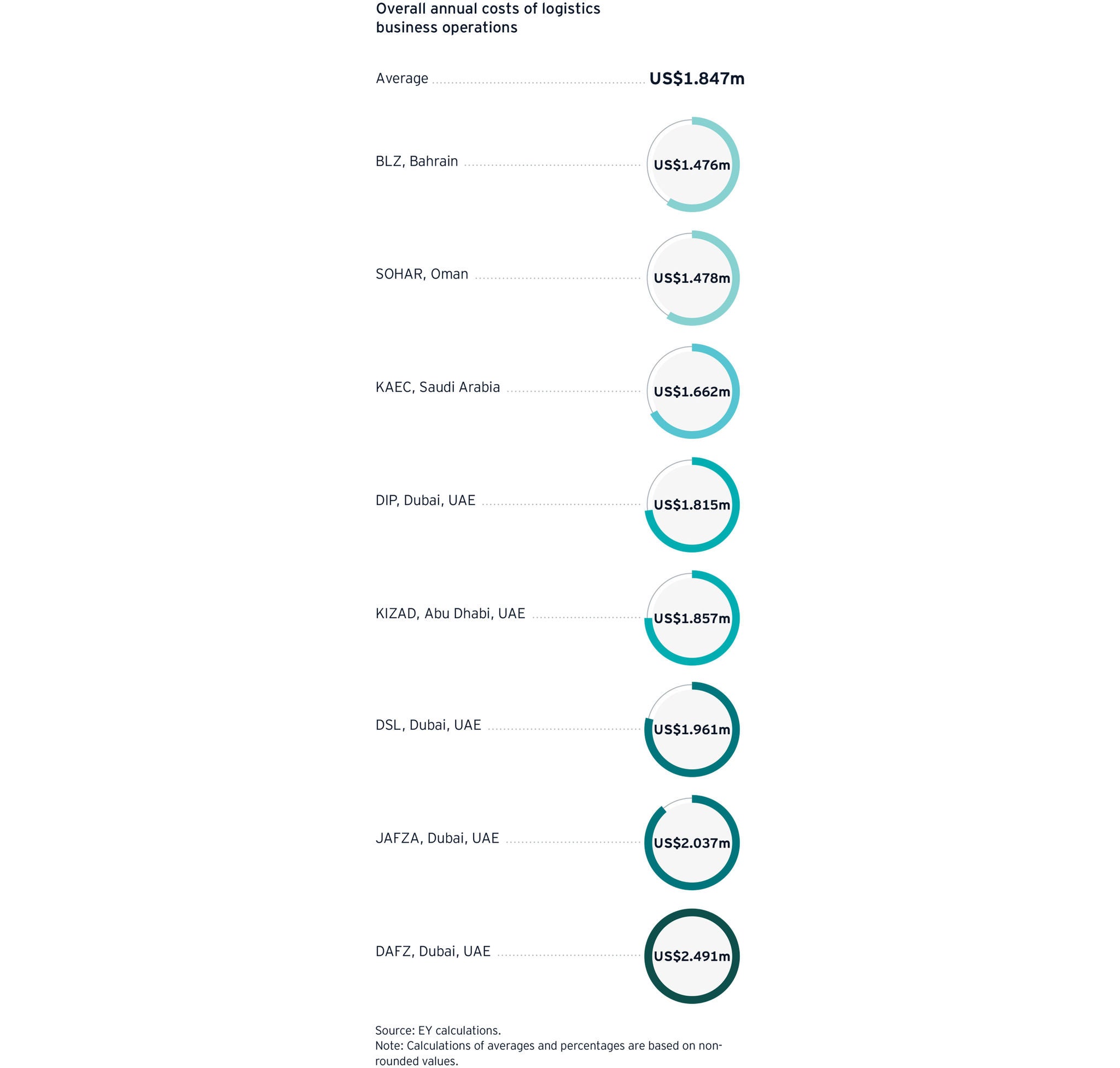Viewport: 1120px width, 1068px height.
Task: Click the "Source: EY calculations." text
Action: [x=437, y=1030]
